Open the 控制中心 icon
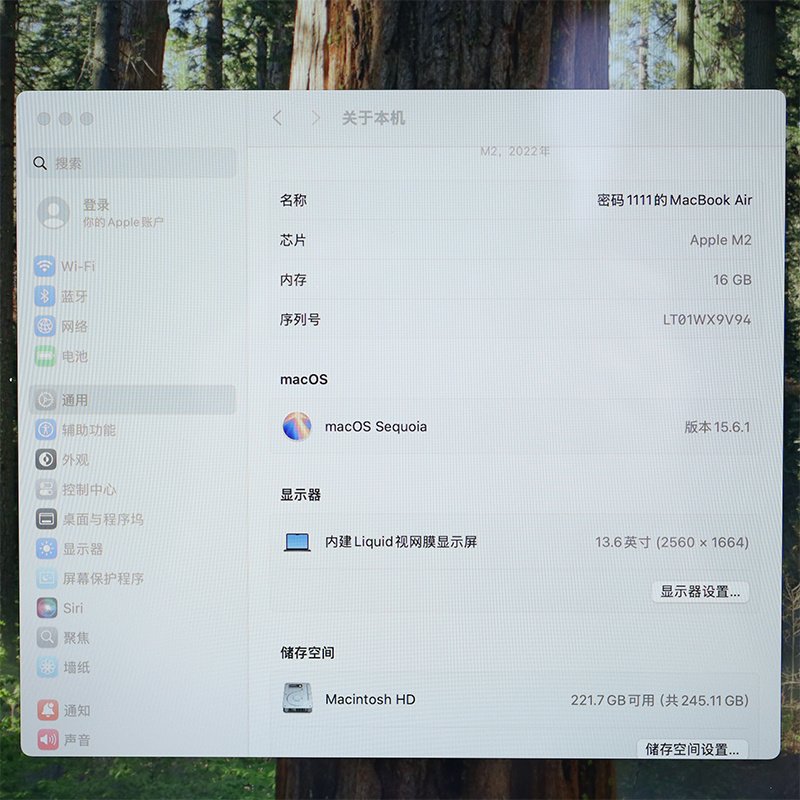800x800 pixels. point(46,489)
